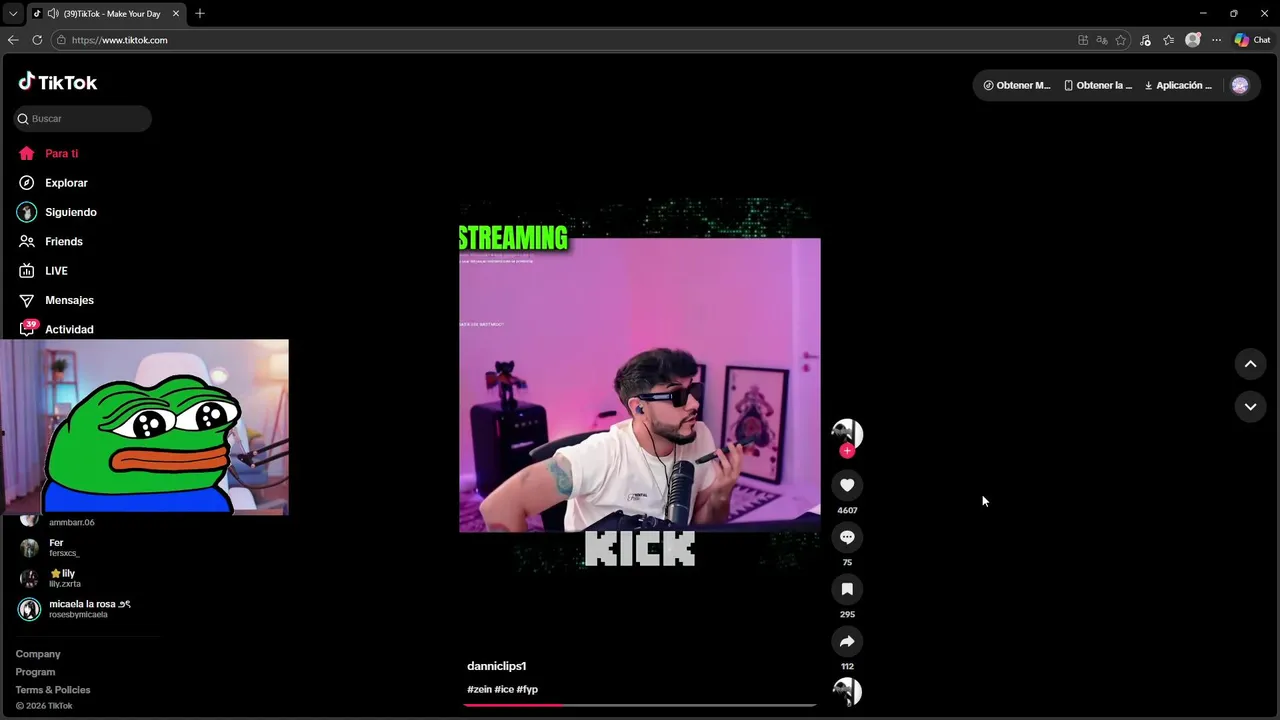Click the LIVE broadcast icon
The width and height of the screenshot is (1280, 720).
(27, 271)
